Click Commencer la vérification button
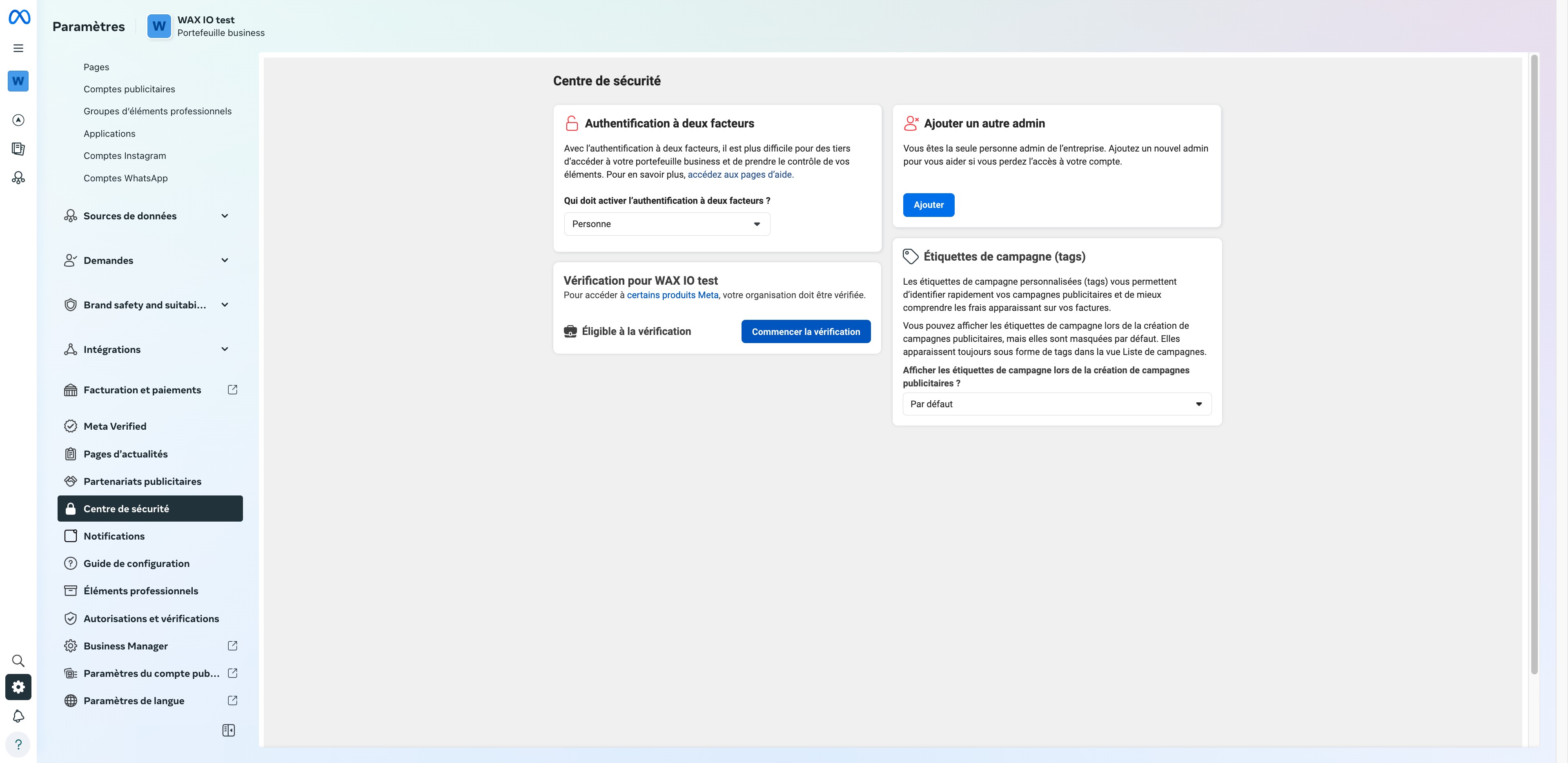This screenshot has height=763, width=1568. tap(805, 332)
